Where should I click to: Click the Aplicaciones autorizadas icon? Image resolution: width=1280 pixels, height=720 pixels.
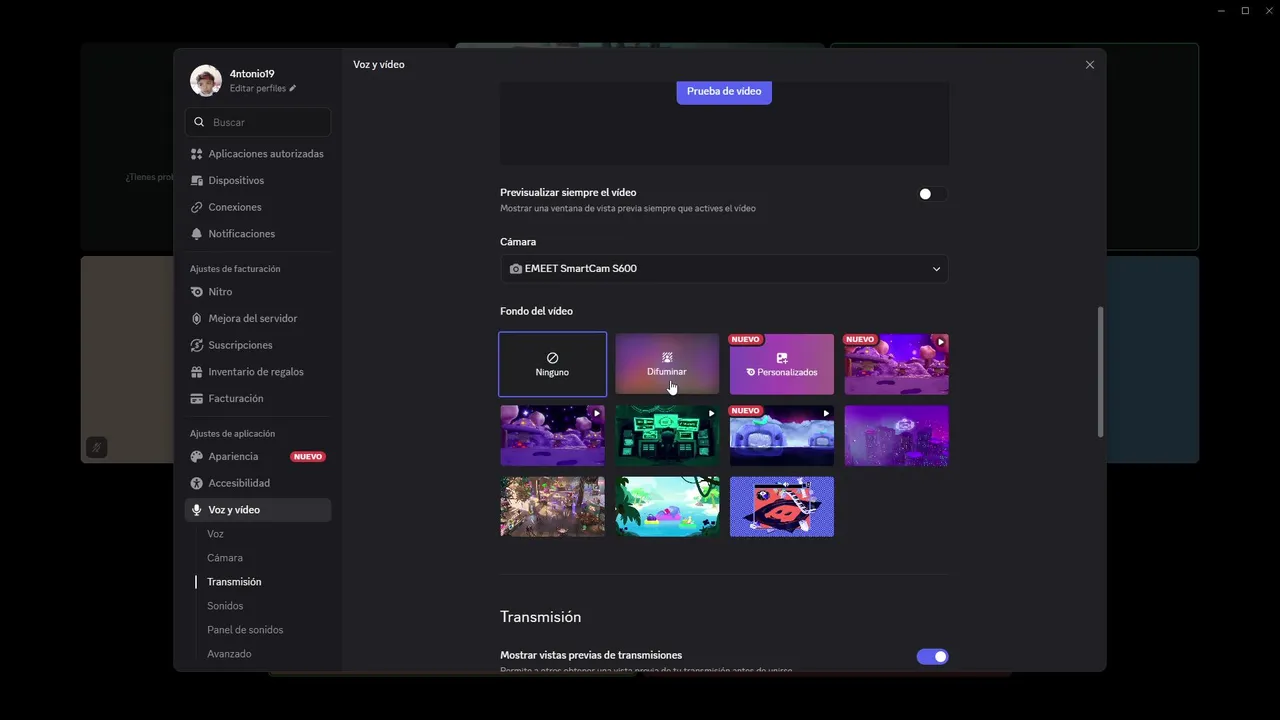tap(197, 154)
